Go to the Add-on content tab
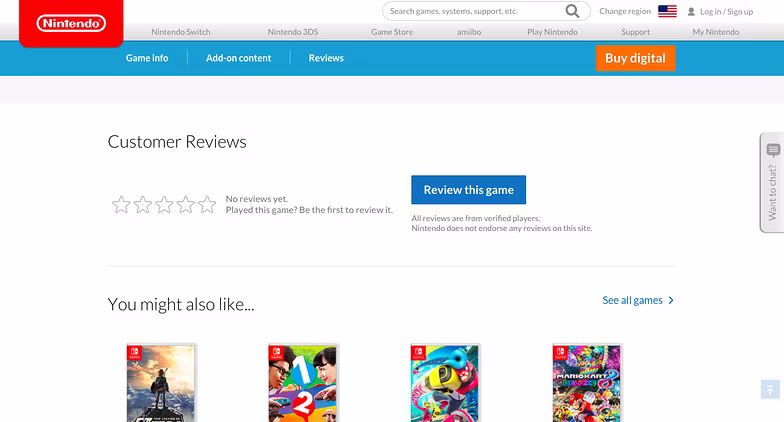This screenshot has width=784, height=422. click(238, 58)
